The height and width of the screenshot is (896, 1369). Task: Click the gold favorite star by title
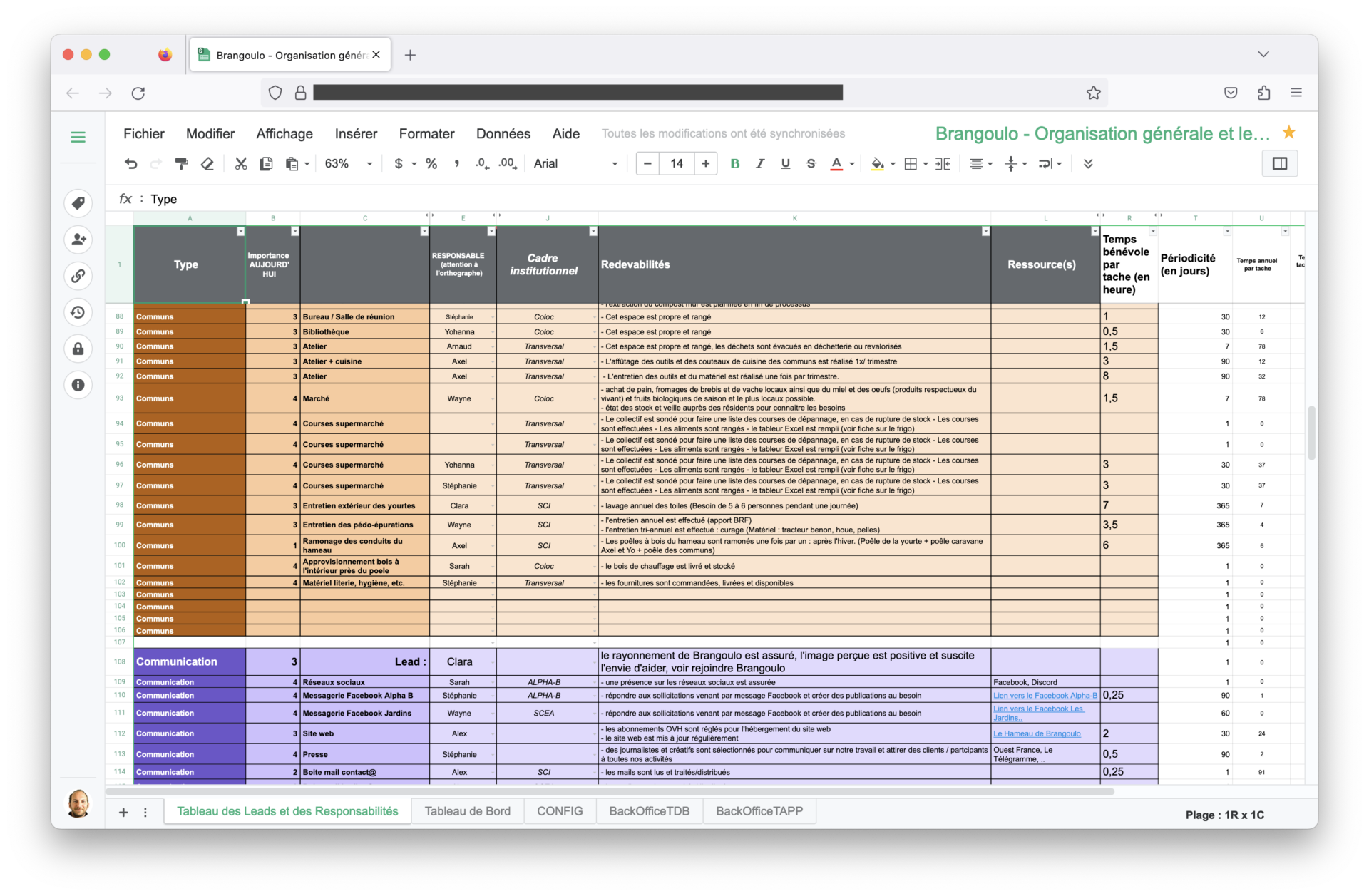coord(1289,133)
